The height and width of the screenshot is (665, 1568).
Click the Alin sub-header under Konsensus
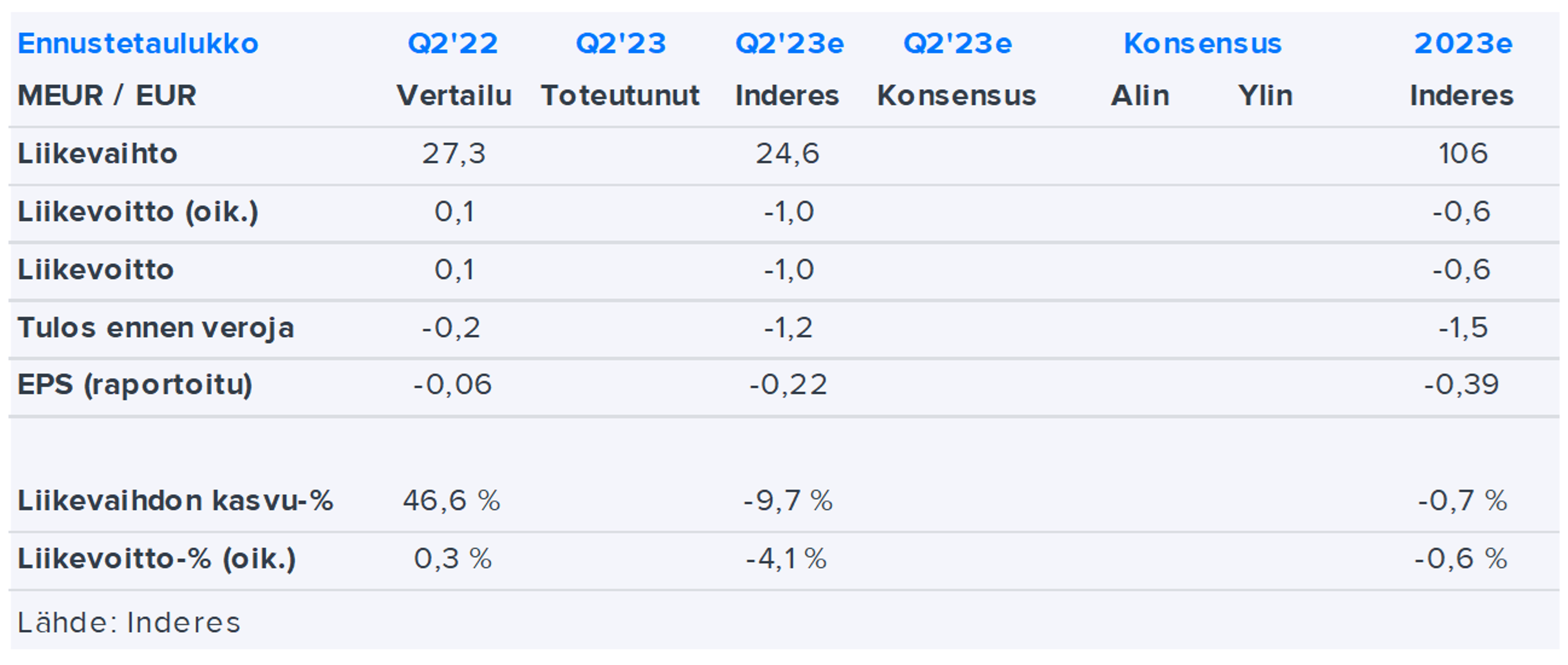point(1140,96)
